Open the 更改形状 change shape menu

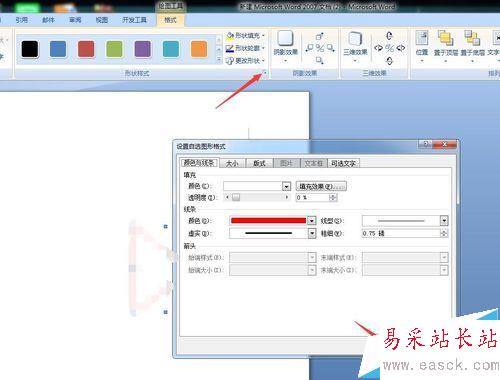click(245, 61)
